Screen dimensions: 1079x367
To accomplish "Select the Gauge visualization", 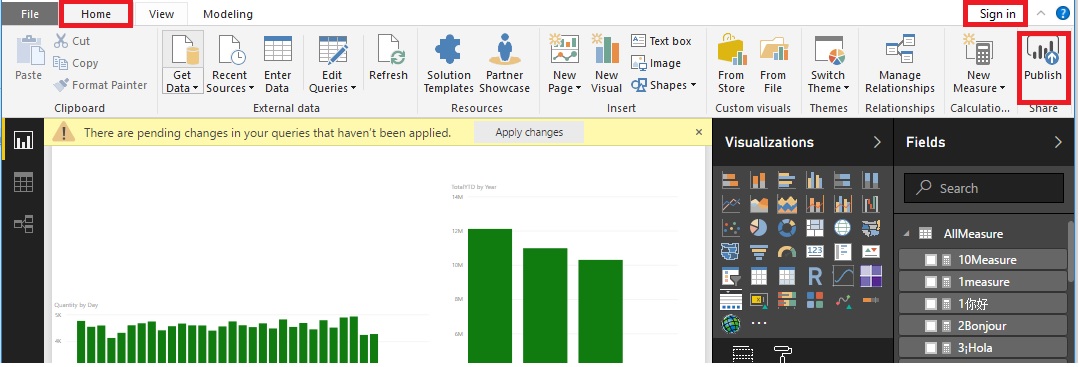I will [x=787, y=251].
